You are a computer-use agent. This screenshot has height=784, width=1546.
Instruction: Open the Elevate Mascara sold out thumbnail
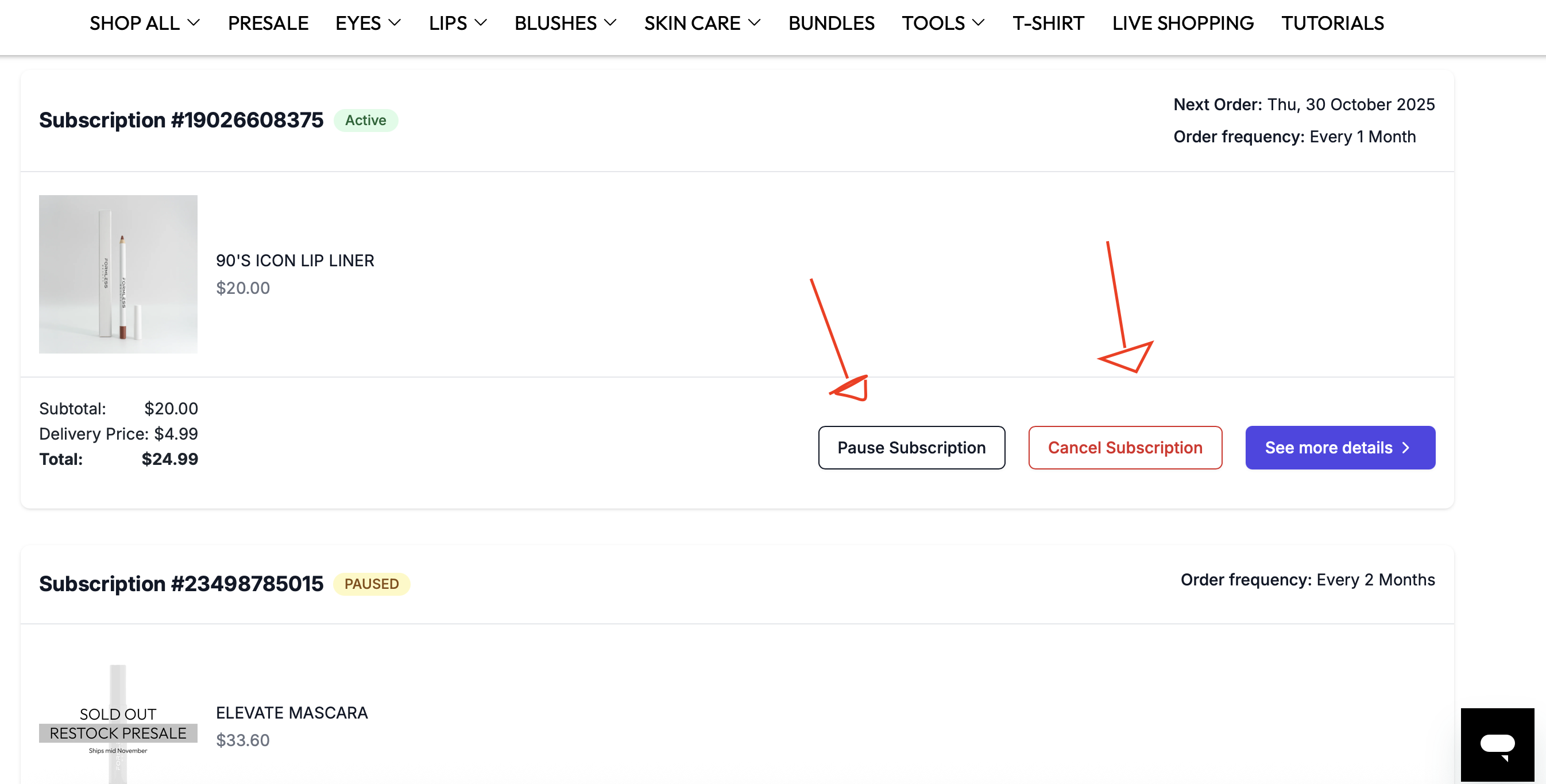118,724
